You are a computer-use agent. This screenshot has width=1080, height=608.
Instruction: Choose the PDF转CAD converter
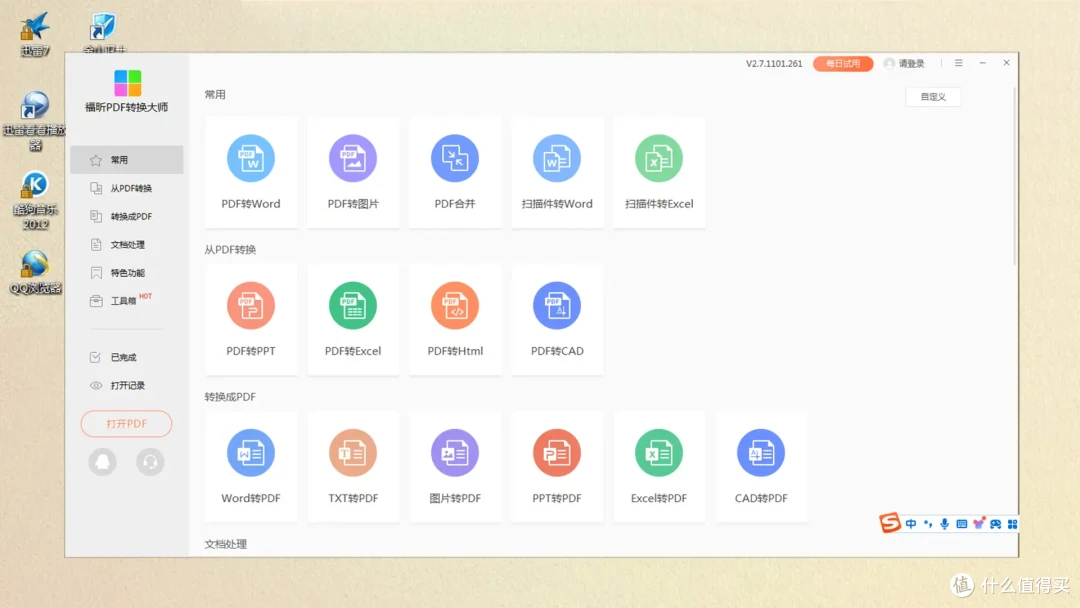(x=557, y=319)
